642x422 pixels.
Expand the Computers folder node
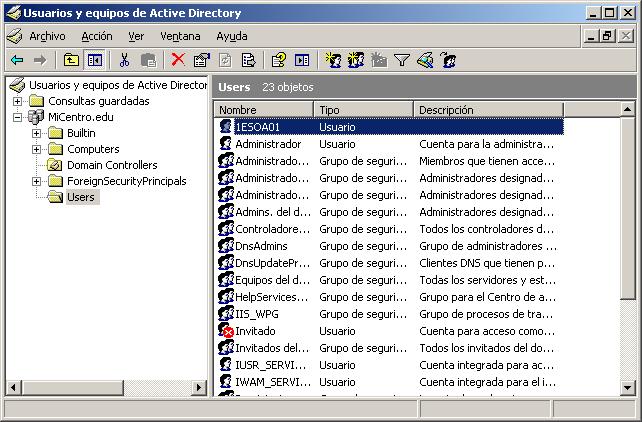pyautogui.click(x=37, y=149)
